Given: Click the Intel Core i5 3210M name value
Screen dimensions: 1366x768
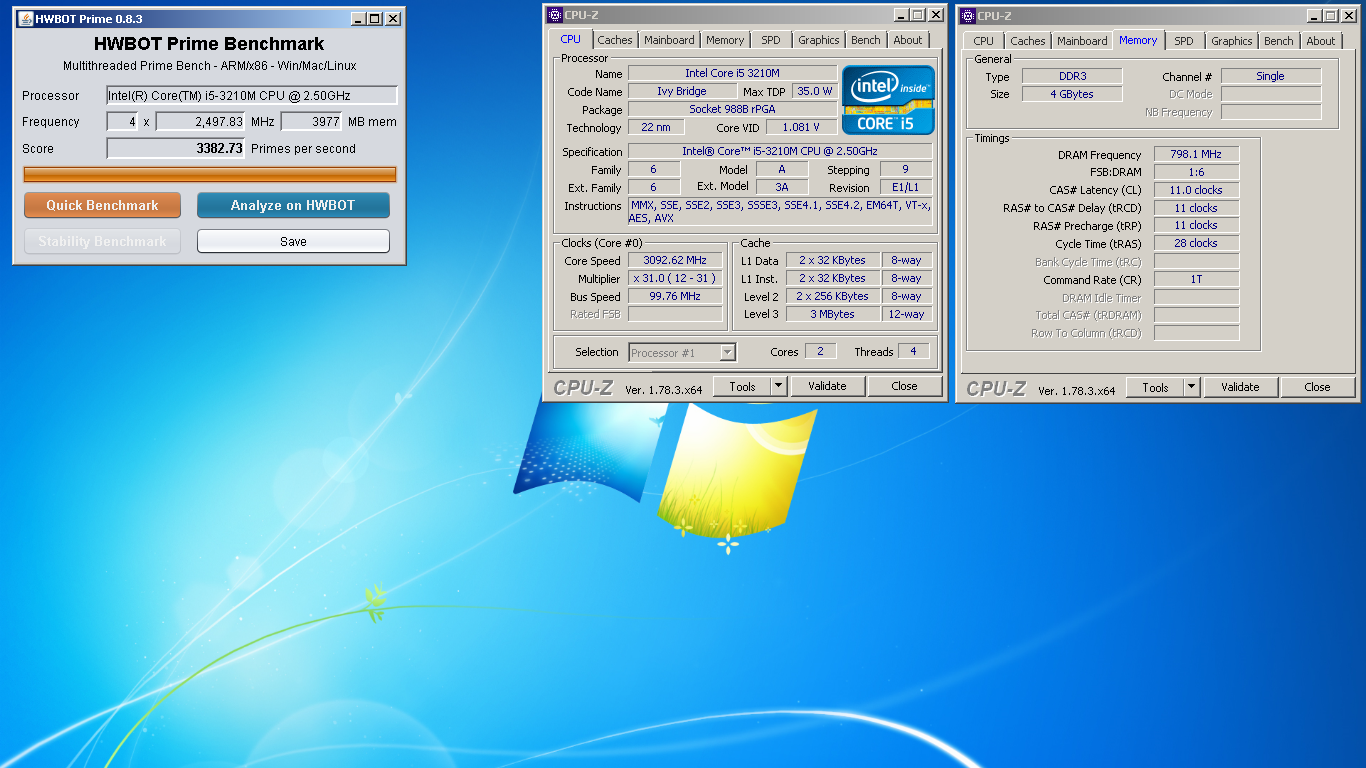Looking at the screenshot, I should click(x=733, y=74).
